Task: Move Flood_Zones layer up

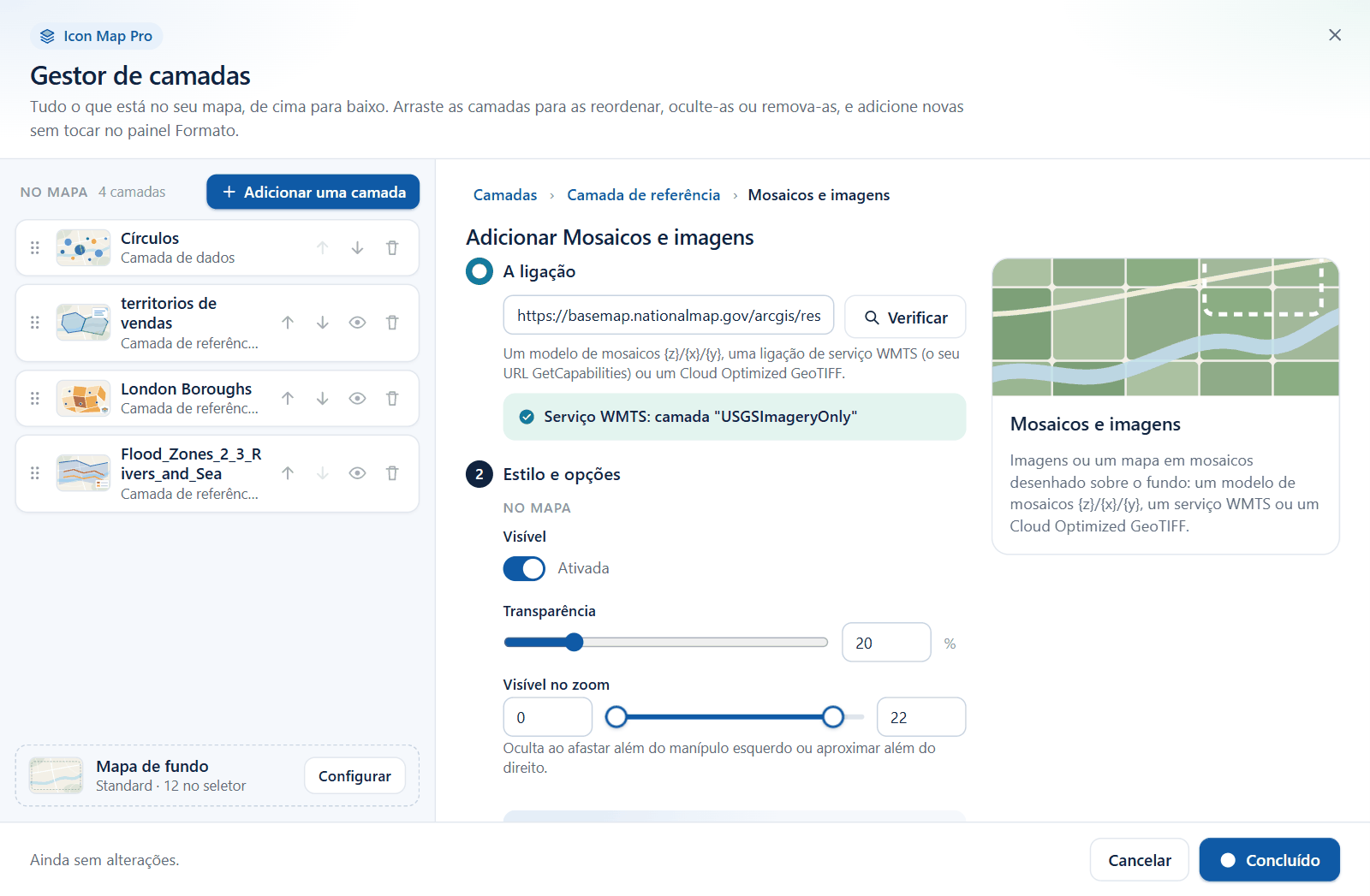Action: (288, 473)
